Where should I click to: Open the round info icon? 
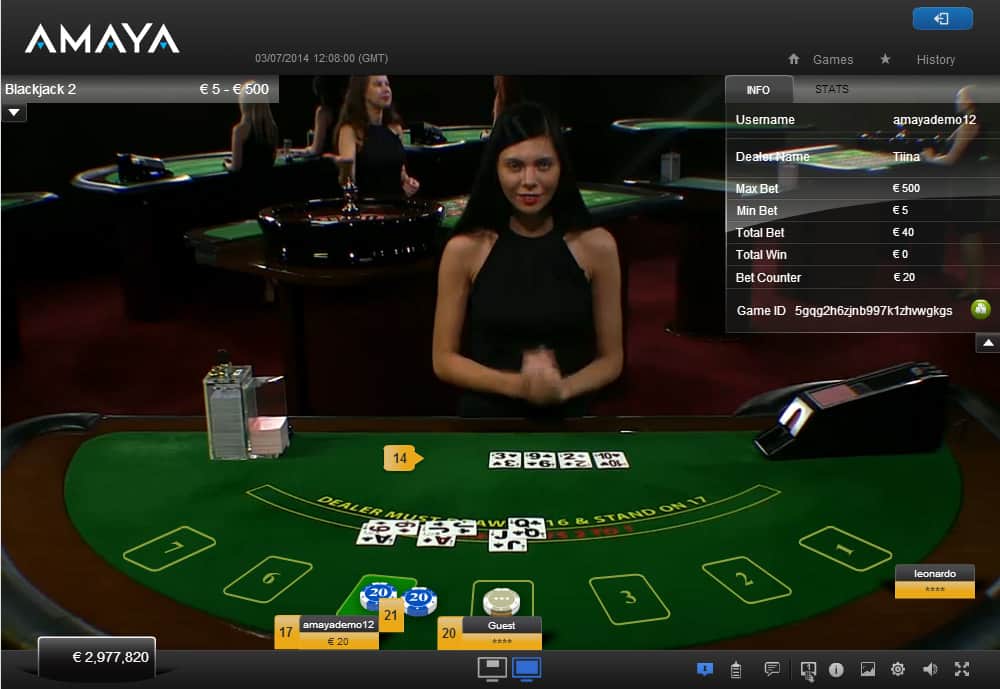point(836,669)
